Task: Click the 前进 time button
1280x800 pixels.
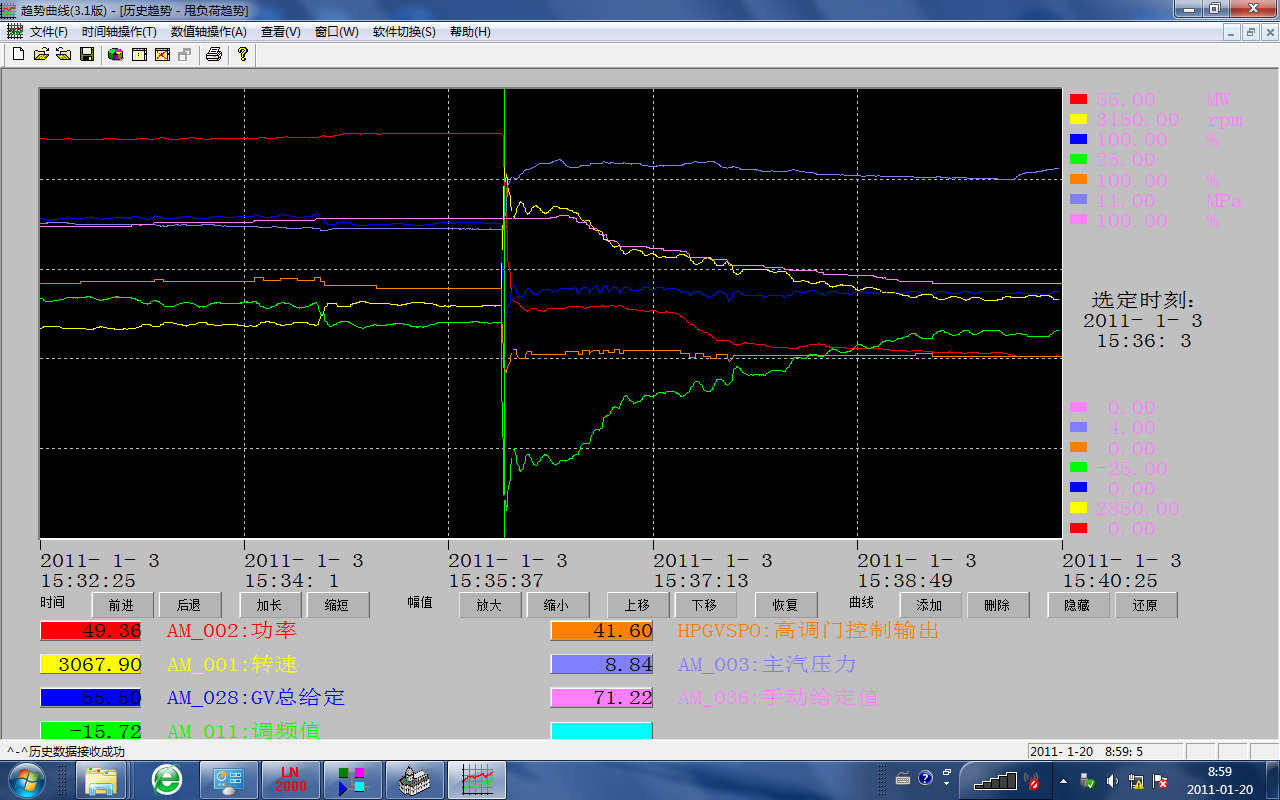Action: (122, 605)
